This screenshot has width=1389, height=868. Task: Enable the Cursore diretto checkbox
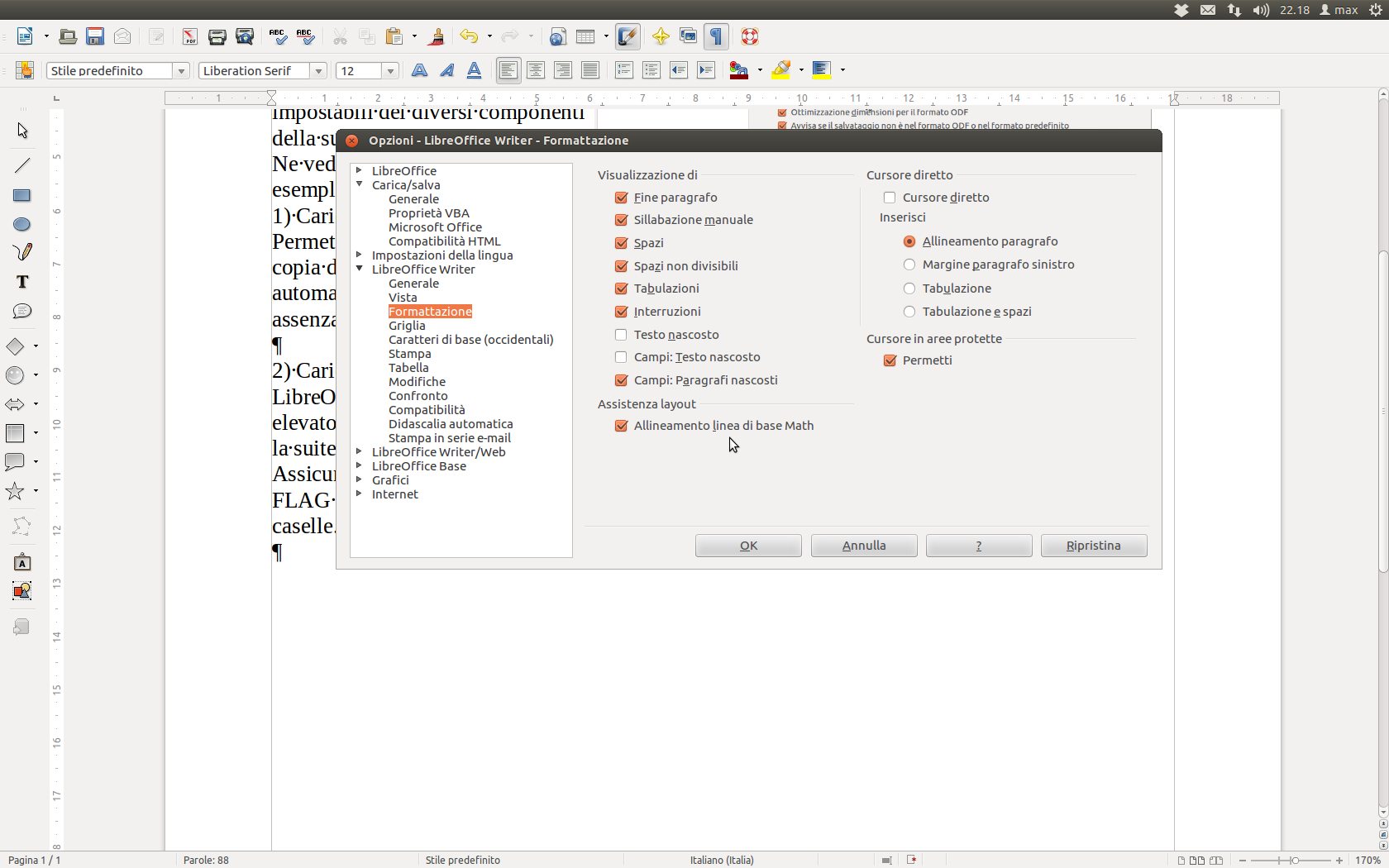[x=890, y=198]
